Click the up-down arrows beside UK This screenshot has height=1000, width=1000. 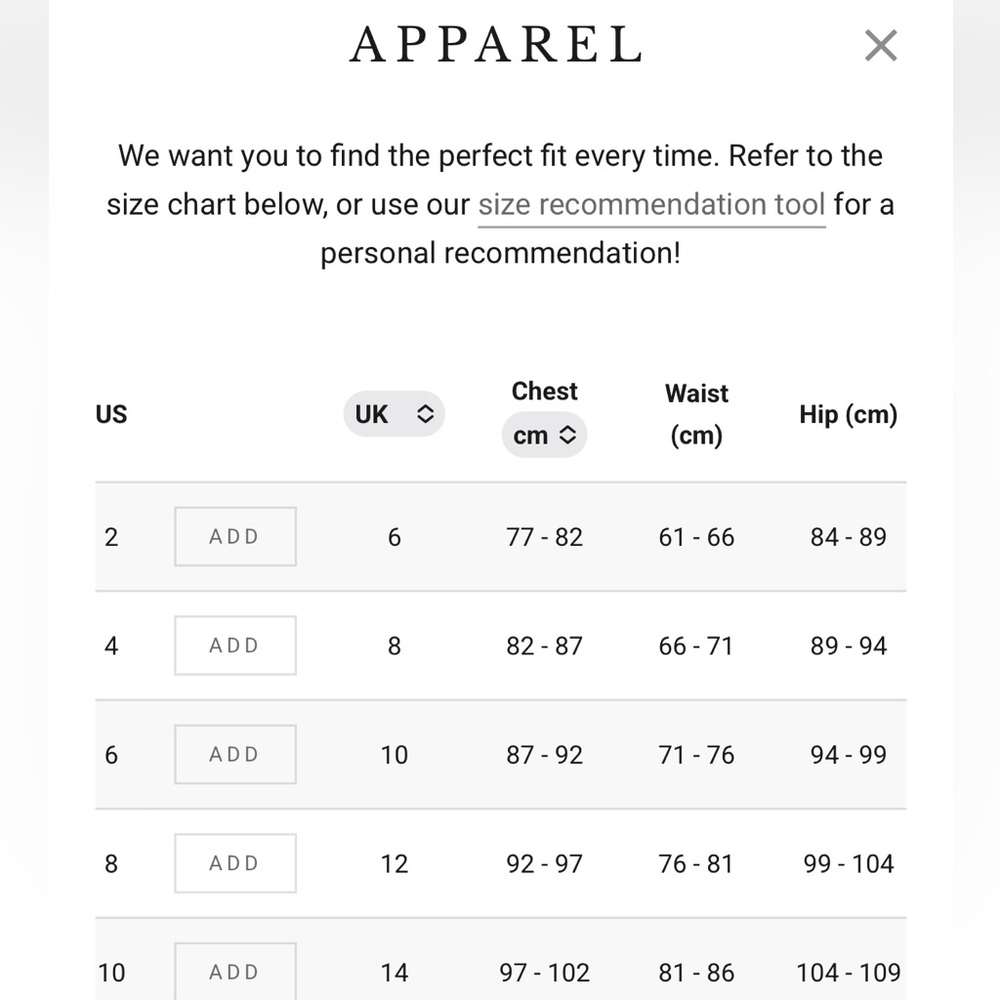(x=425, y=414)
